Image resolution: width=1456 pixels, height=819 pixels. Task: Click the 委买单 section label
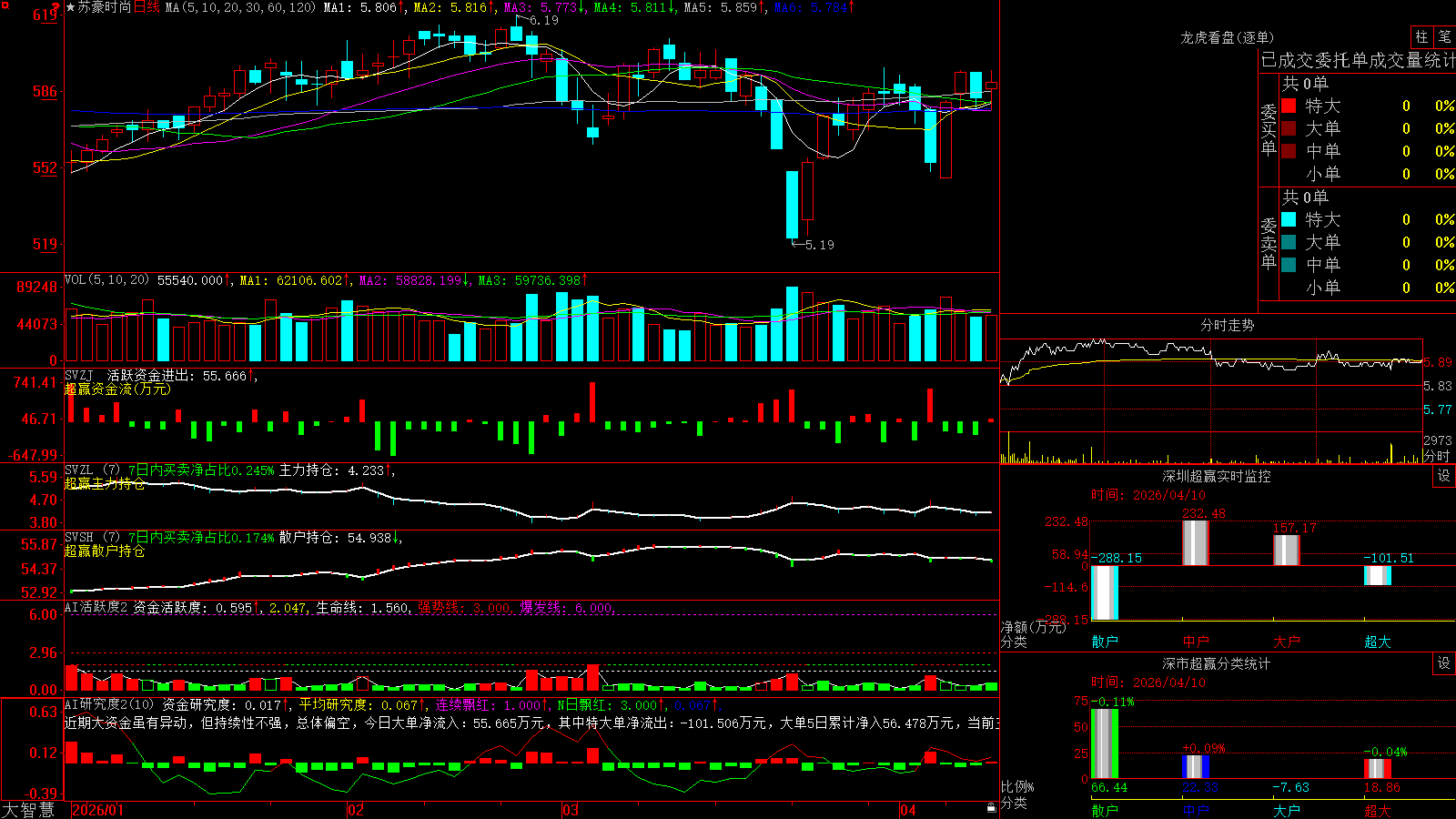1269,129
